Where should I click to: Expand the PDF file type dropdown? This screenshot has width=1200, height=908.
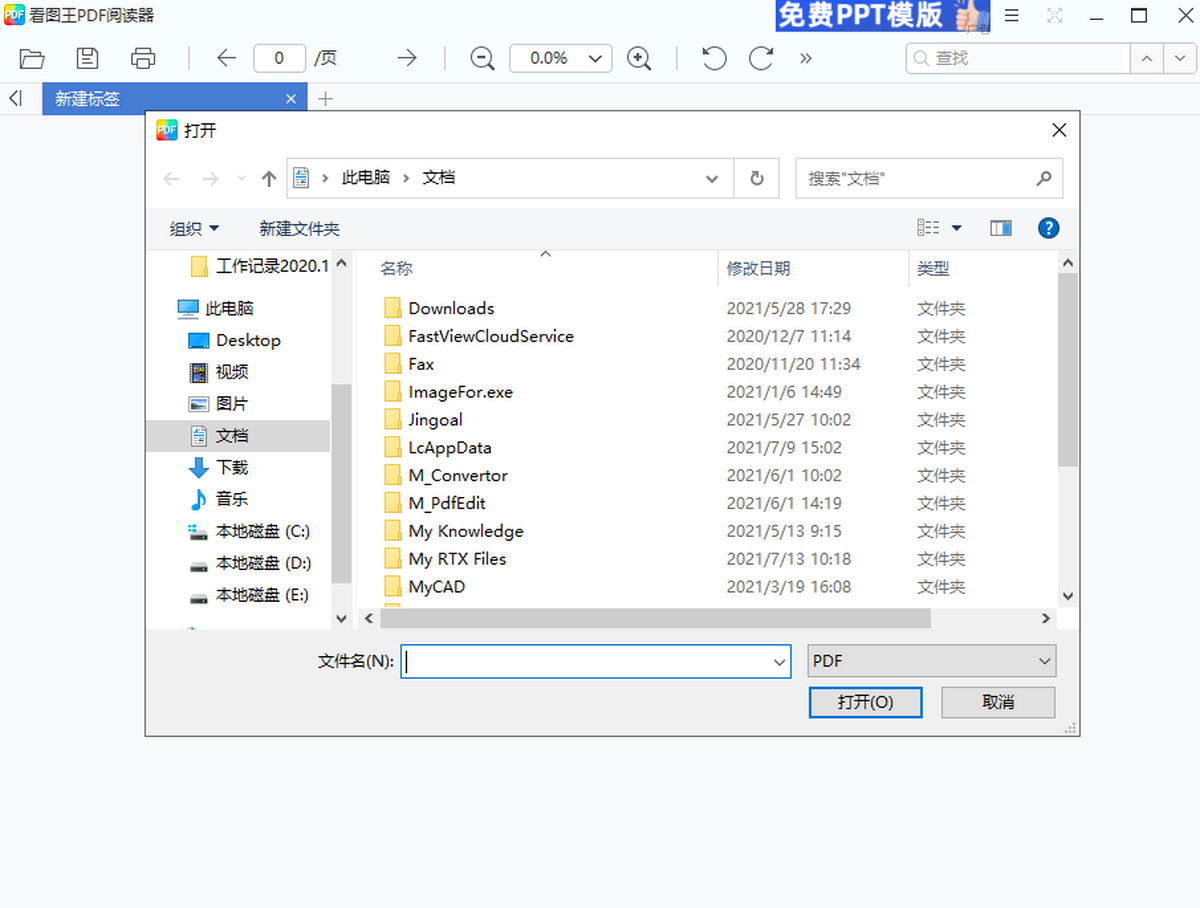pos(931,661)
